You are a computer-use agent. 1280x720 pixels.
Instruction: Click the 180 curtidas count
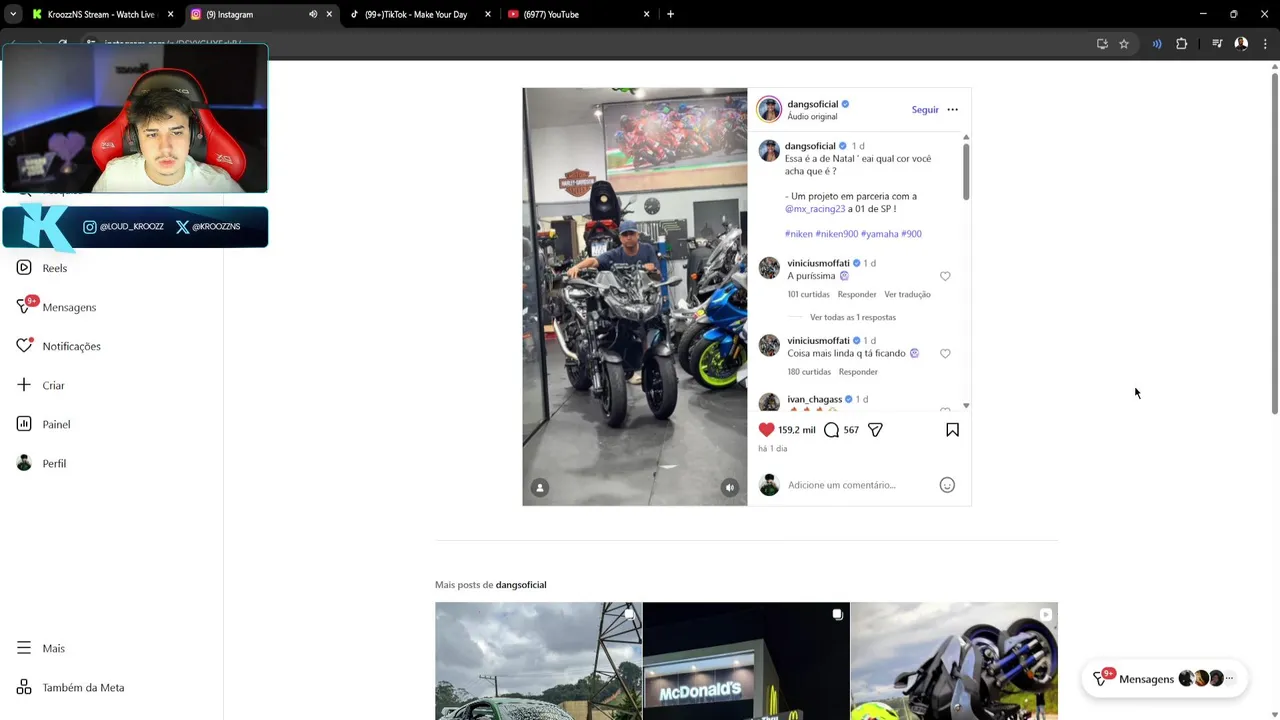click(x=809, y=372)
